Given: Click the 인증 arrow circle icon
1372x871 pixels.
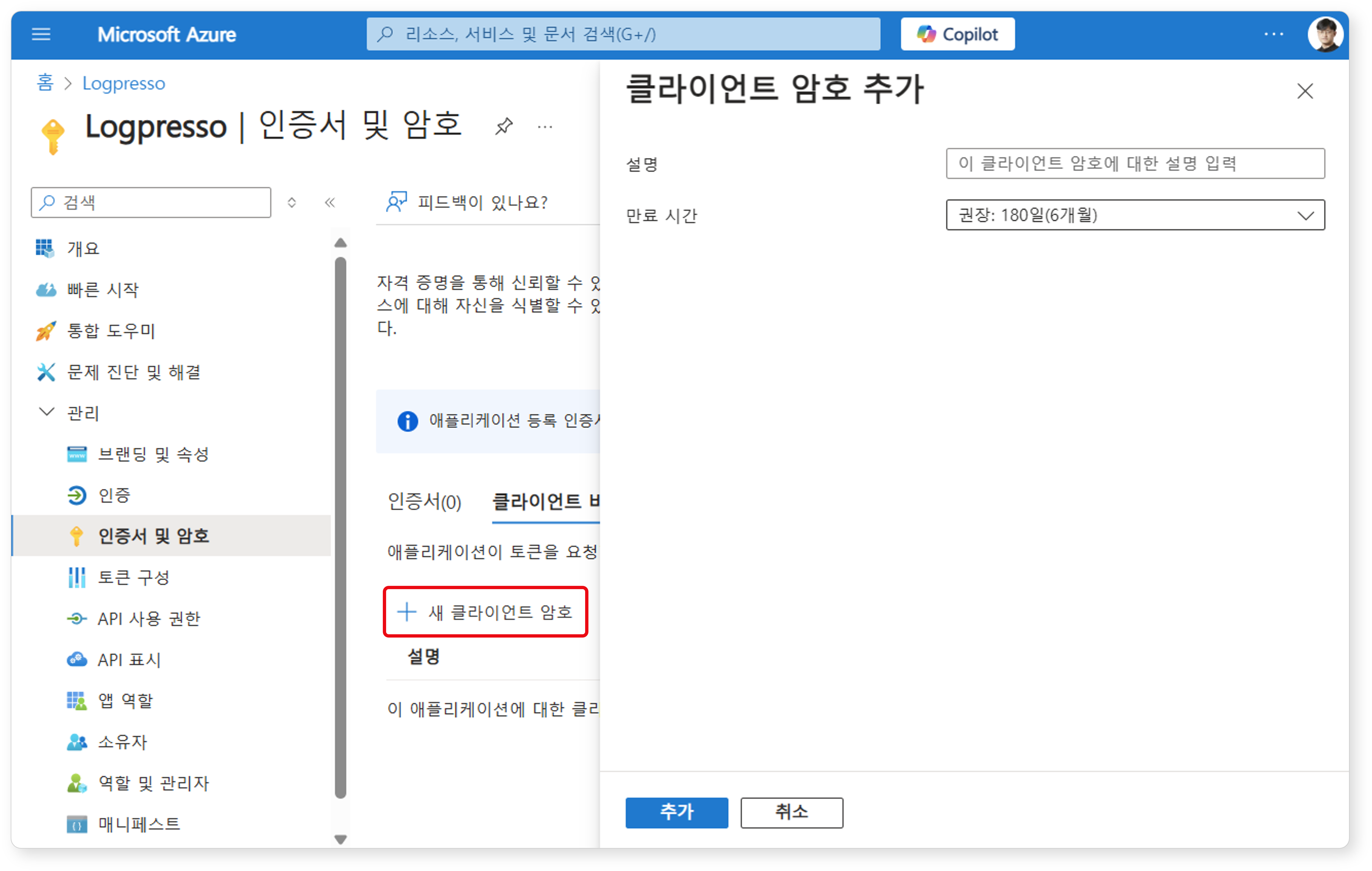Looking at the screenshot, I should click(77, 495).
